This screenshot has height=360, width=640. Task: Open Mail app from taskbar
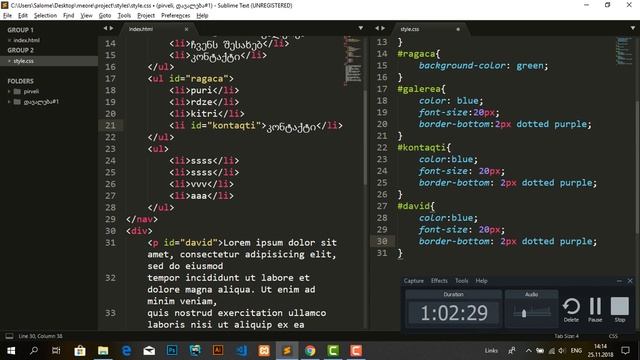pos(149,351)
